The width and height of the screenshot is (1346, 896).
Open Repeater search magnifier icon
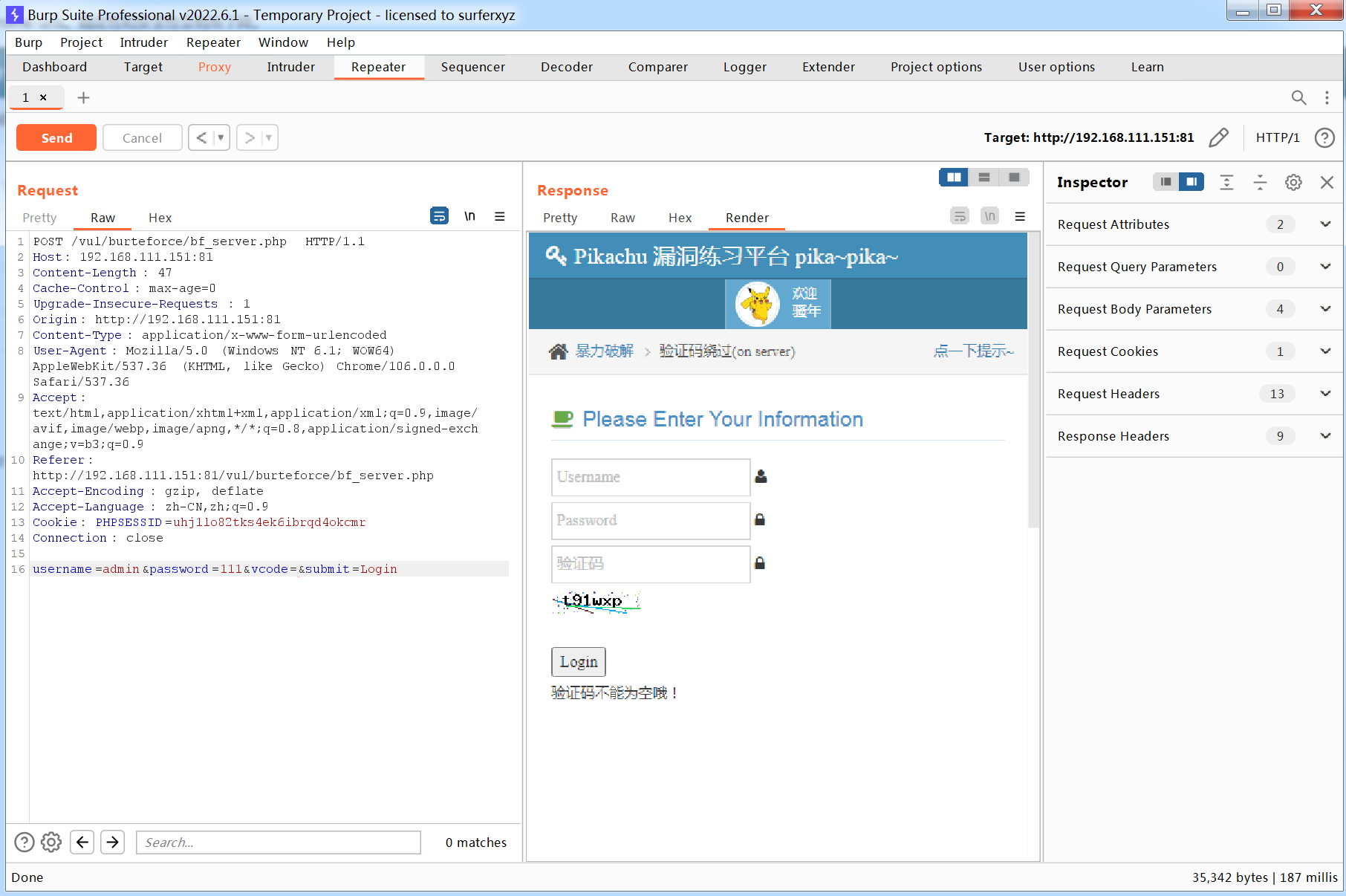click(x=1298, y=97)
